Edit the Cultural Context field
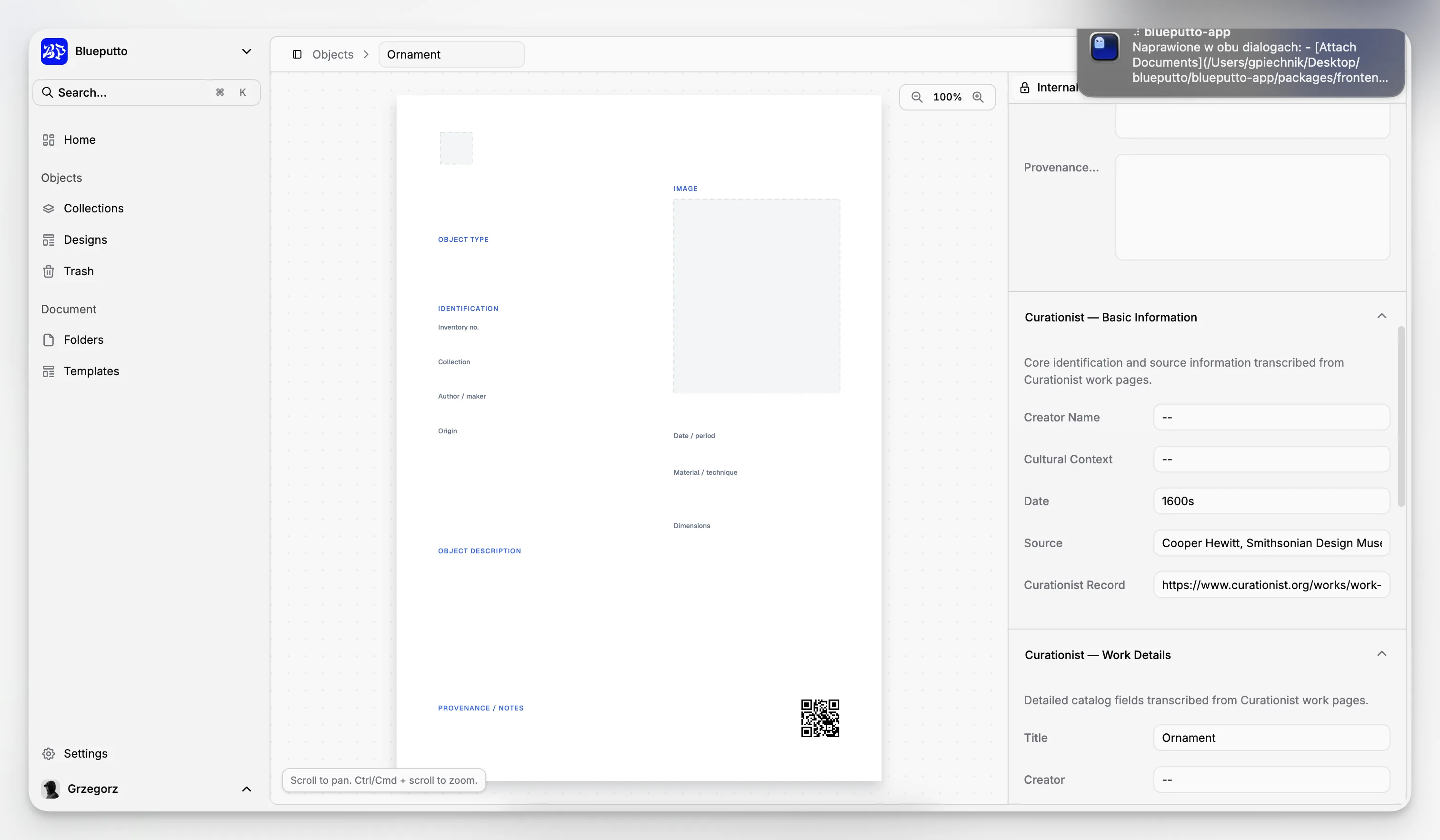The width and height of the screenshot is (1440, 840). (1271, 459)
